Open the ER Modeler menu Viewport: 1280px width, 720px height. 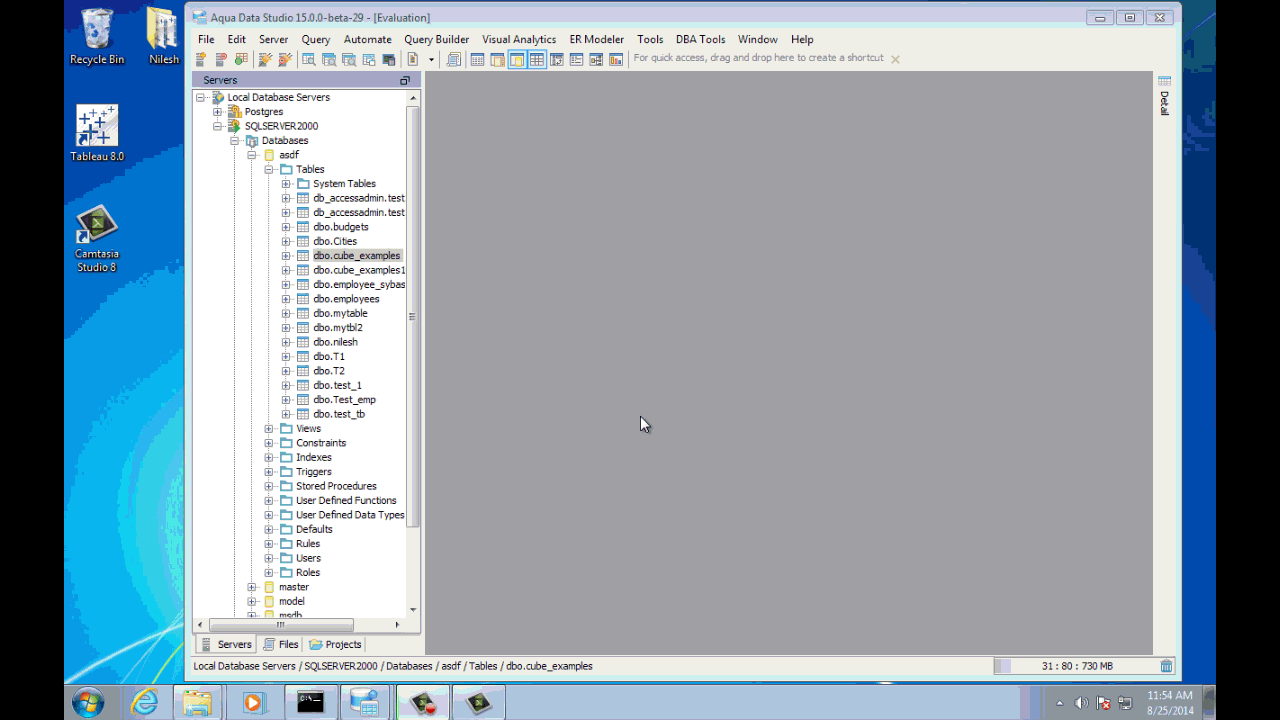597,39
